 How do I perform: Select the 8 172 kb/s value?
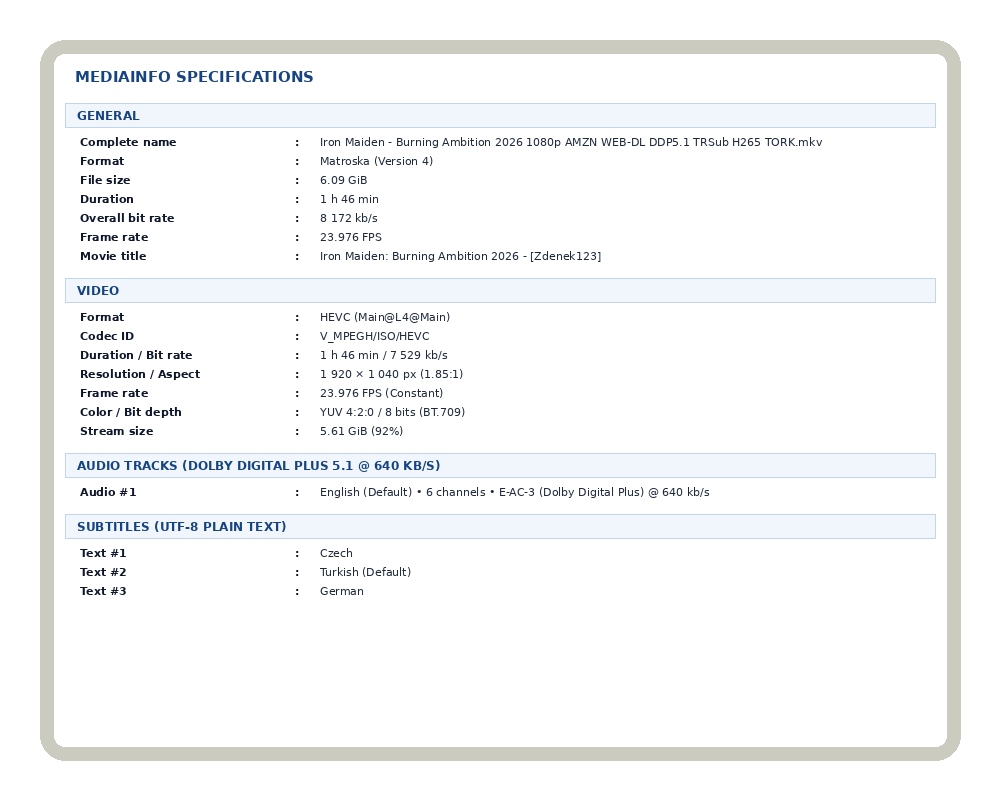[348, 218]
